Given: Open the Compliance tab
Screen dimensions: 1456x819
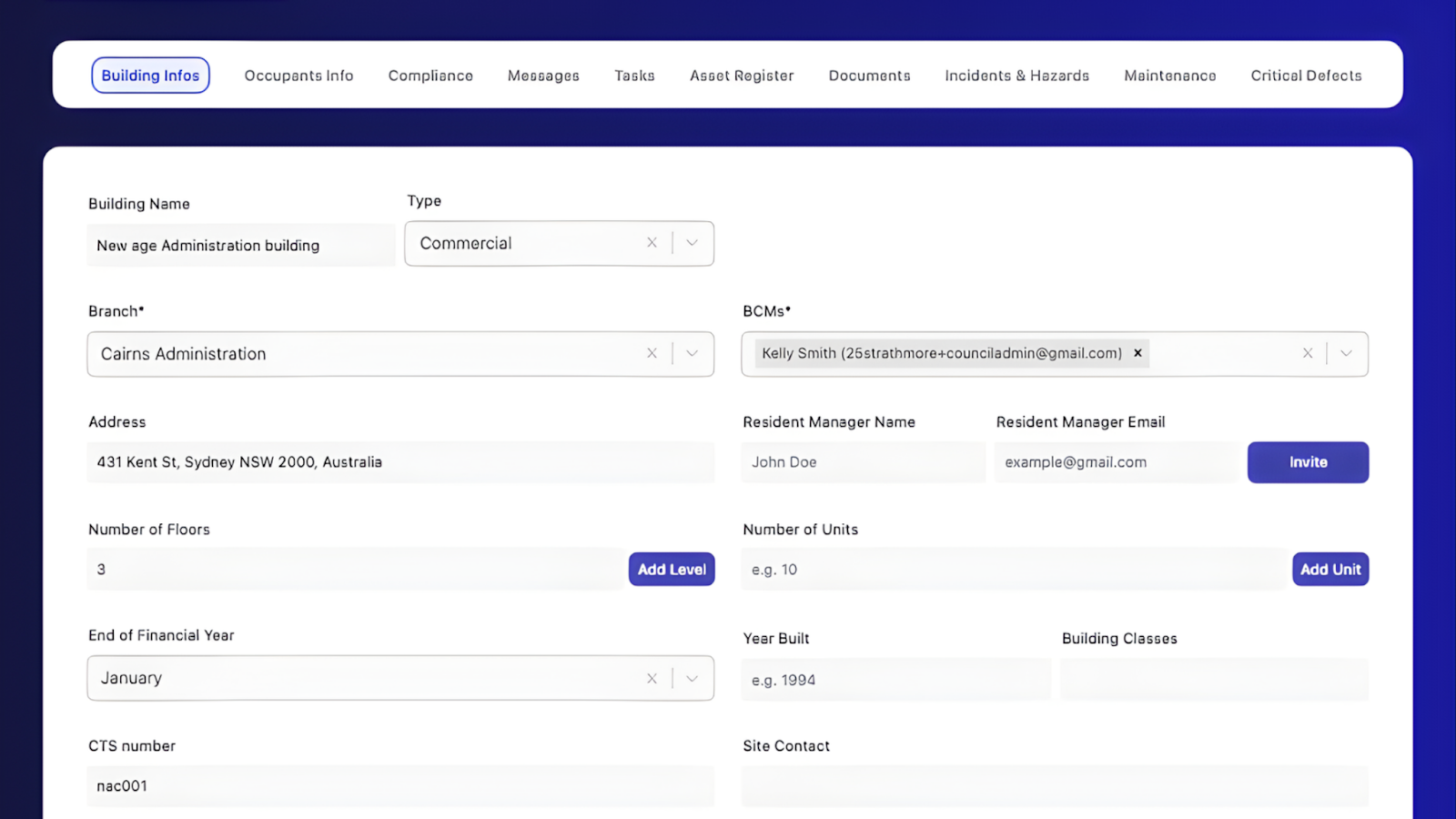Looking at the screenshot, I should click(430, 76).
